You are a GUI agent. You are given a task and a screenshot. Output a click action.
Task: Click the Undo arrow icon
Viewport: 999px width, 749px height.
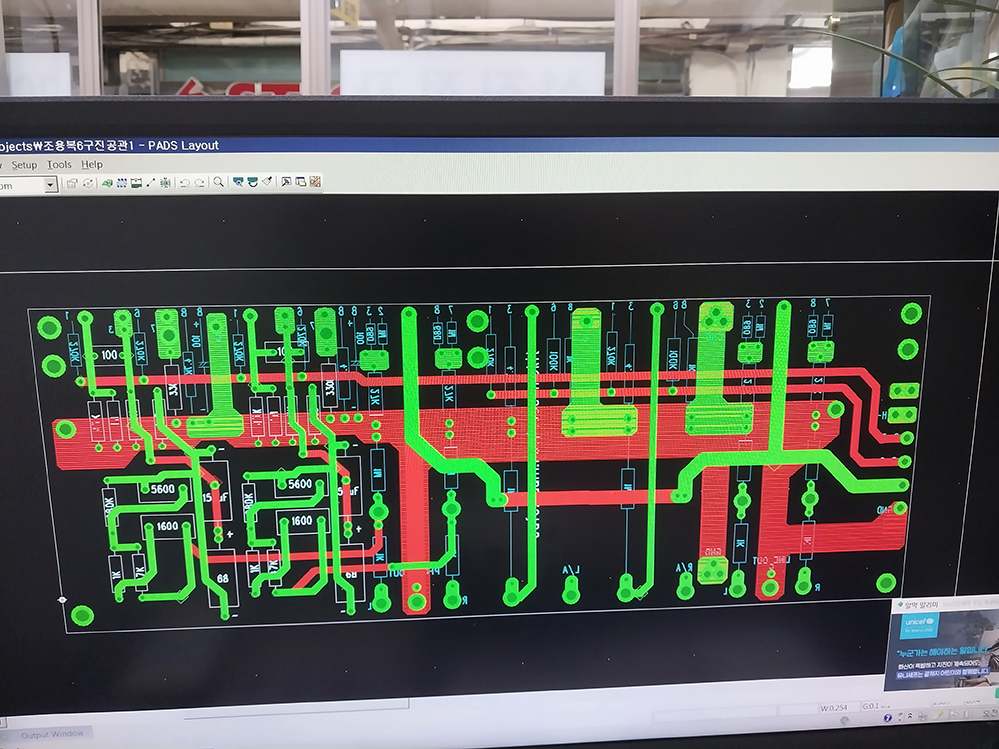pyautogui.click(x=185, y=183)
